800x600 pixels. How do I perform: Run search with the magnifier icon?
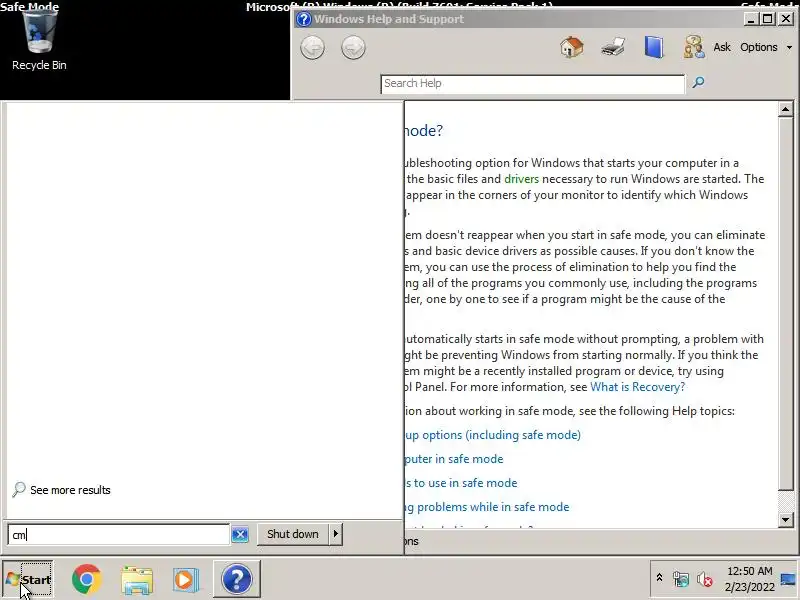[x=698, y=82]
